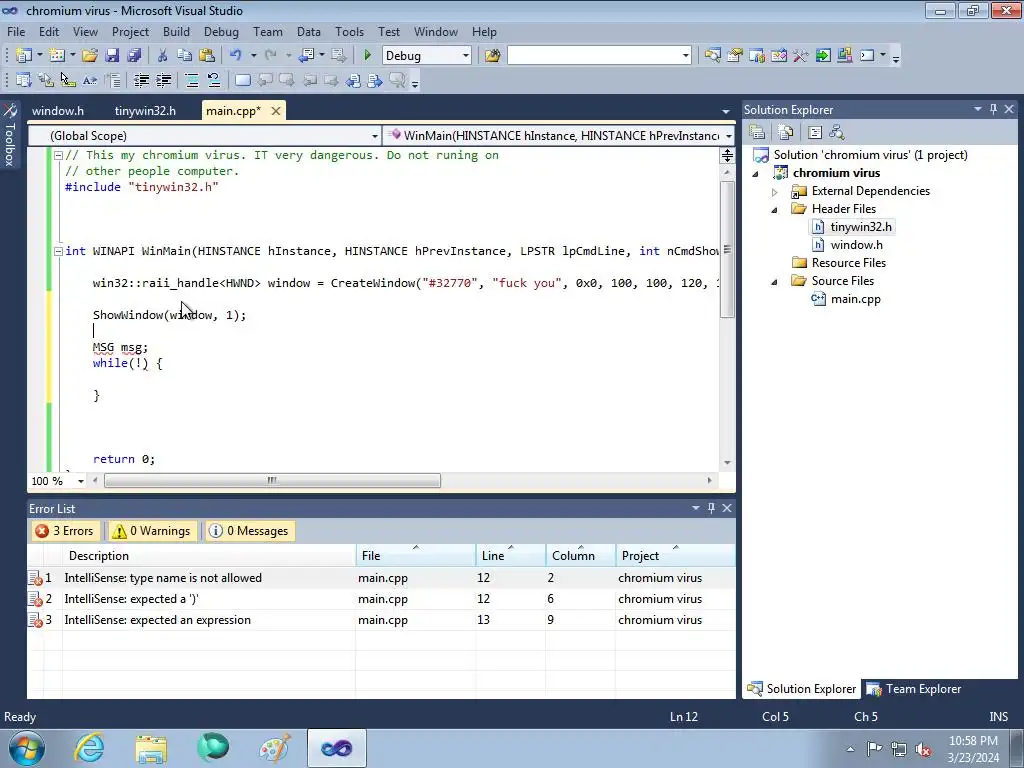Pin the Solution Explorer panel (auto hide)
Image resolution: width=1024 pixels, height=768 pixels.
coord(993,109)
